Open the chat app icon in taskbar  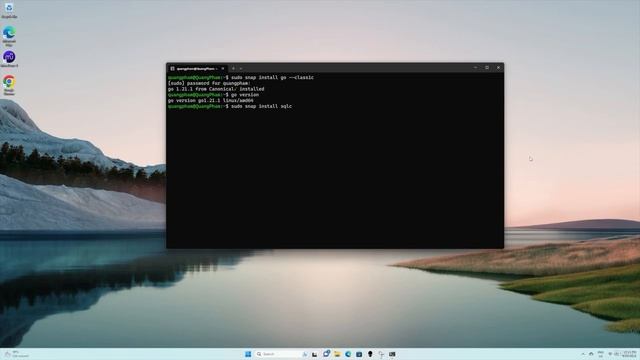pos(326,354)
